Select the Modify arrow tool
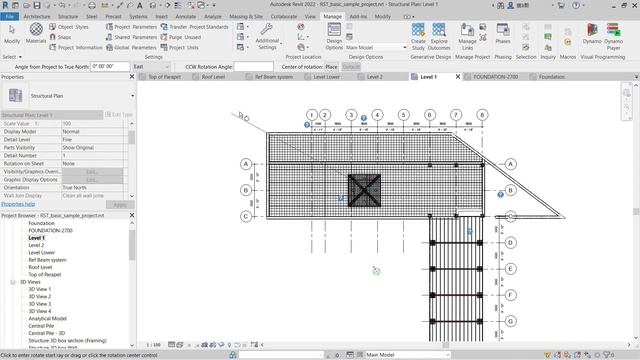640x360 pixels. 12,34
